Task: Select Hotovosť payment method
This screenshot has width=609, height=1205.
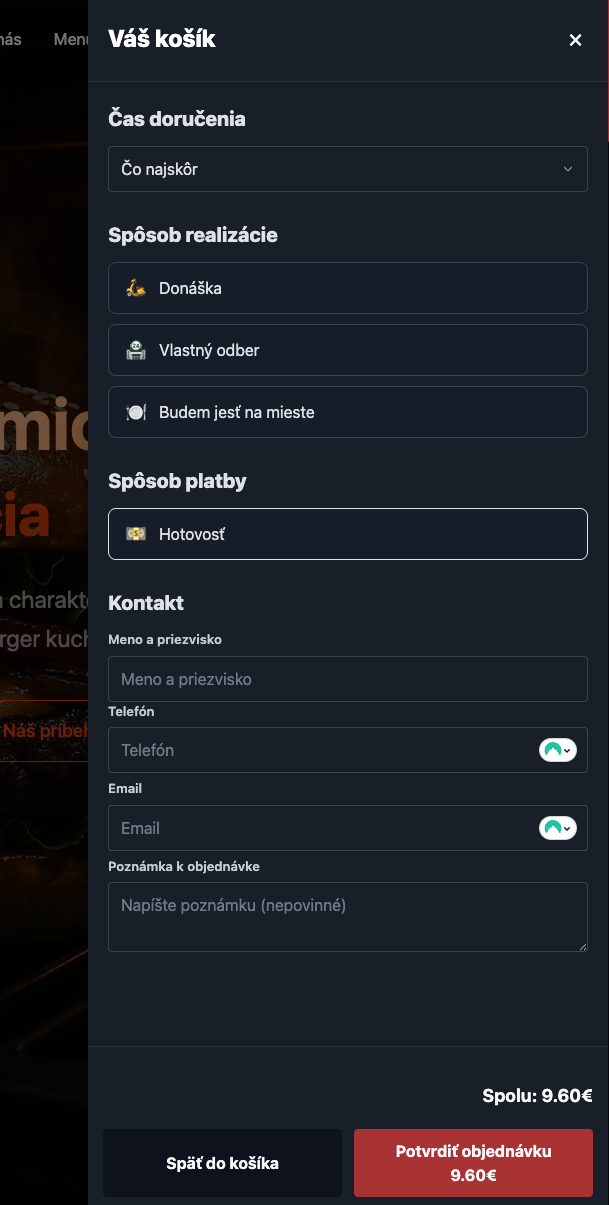Action: pyautogui.click(x=347, y=534)
